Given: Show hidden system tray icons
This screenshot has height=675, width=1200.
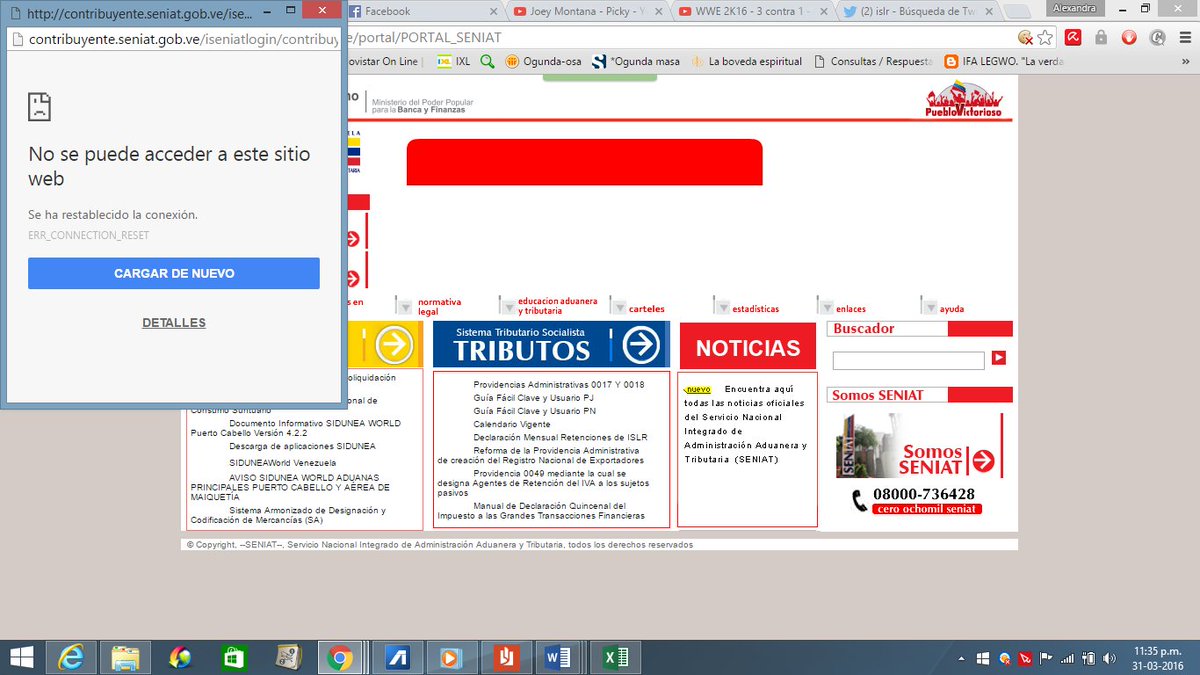Looking at the screenshot, I should tap(961, 657).
